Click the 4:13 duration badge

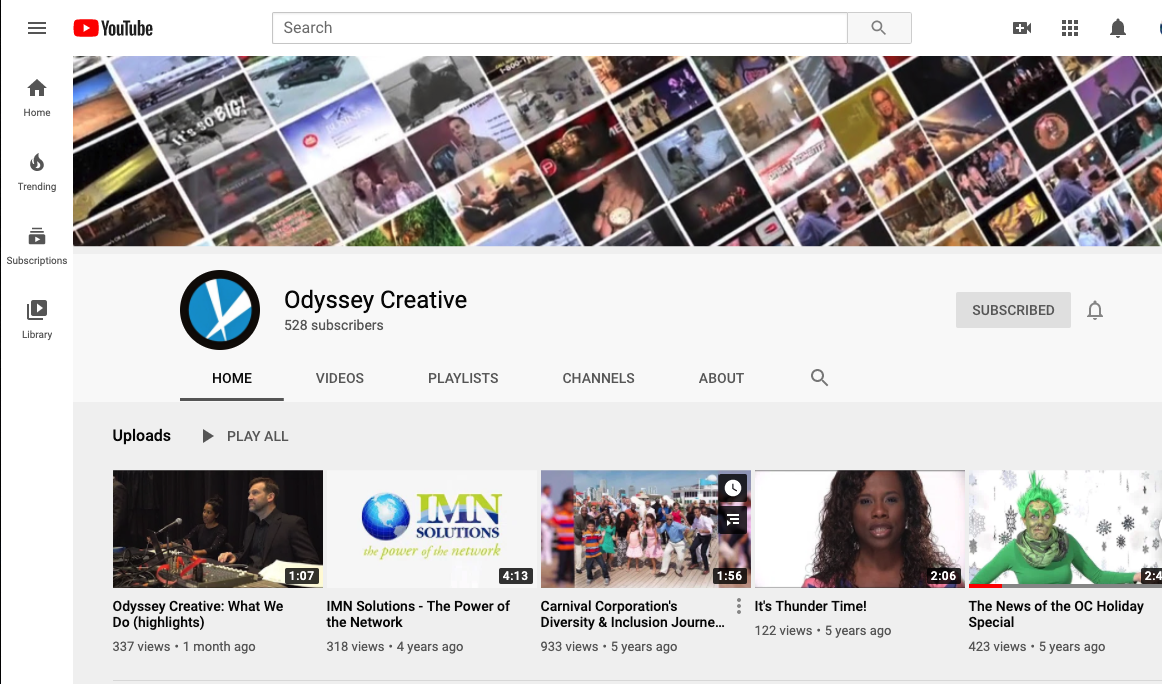point(515,576)
